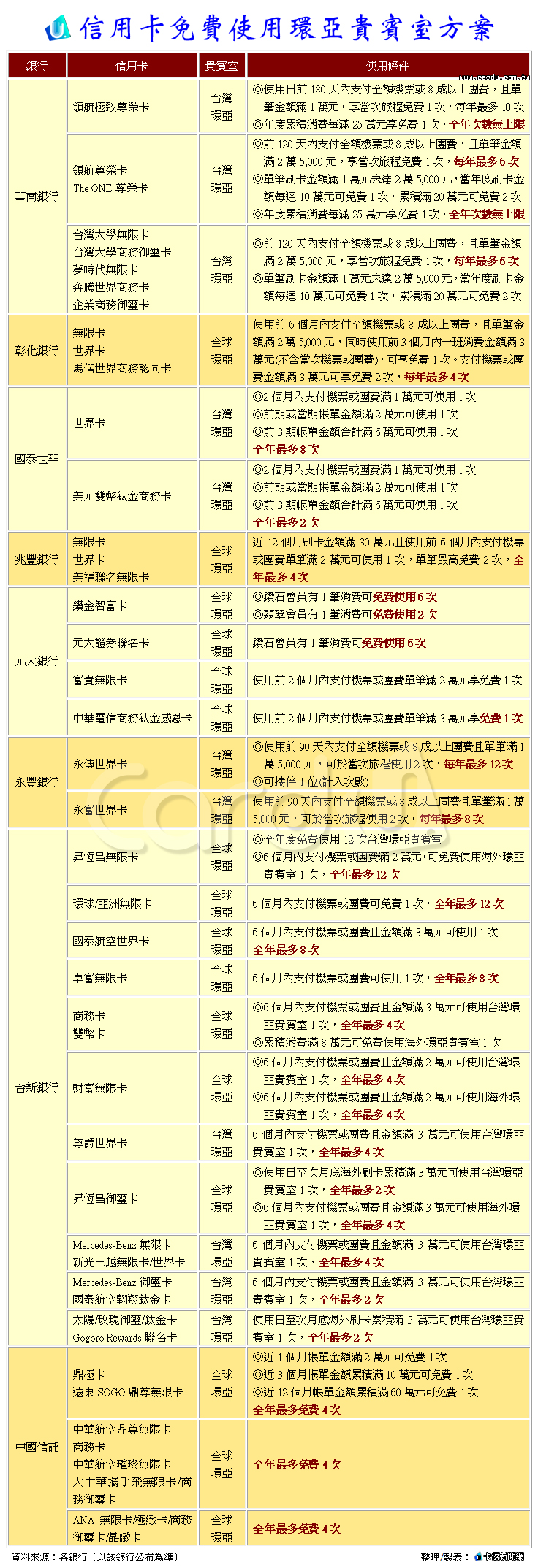This screenshot has width=538, height=1568.
Task: Select the 領航極致尊榮卡 card cell
Action: (132, 107)
